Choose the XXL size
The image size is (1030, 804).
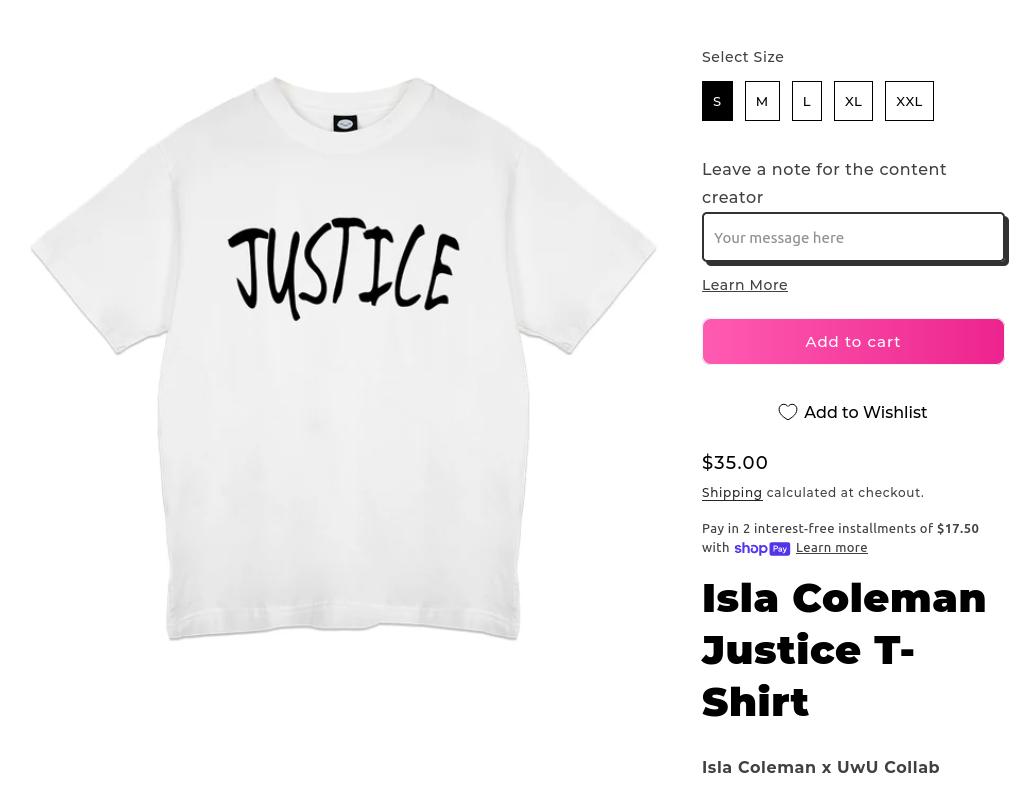909,101
